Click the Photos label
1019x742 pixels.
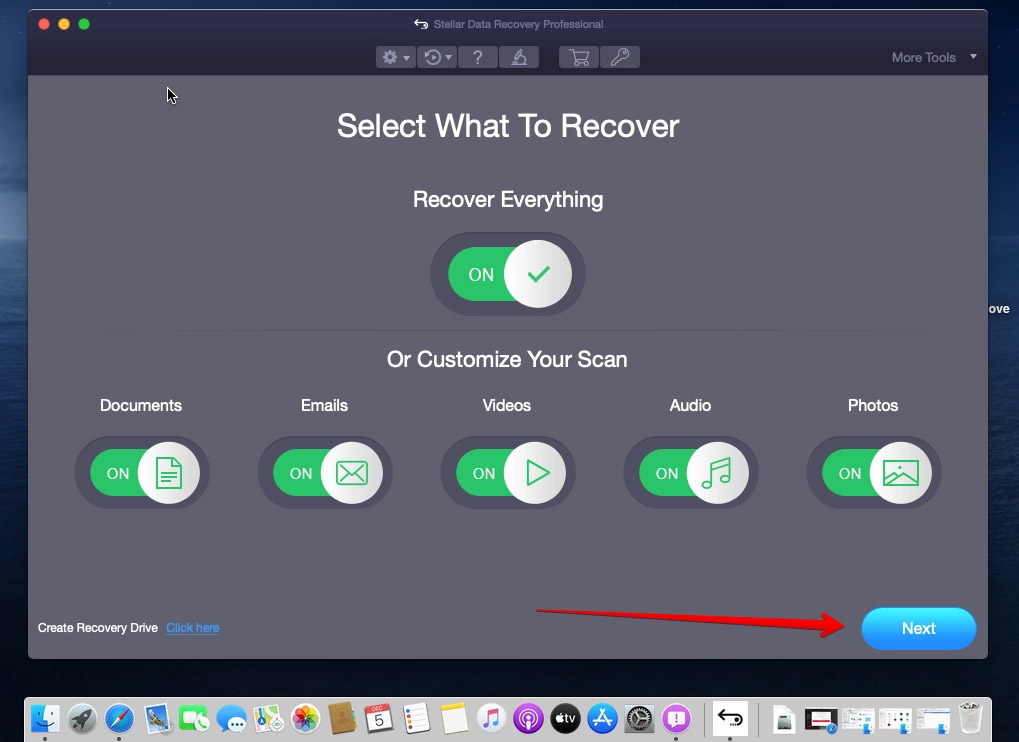pos(873,405)
